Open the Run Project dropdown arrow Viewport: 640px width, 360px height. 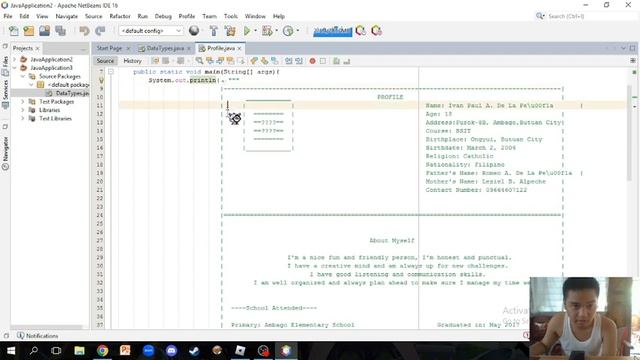click(256, 31)
